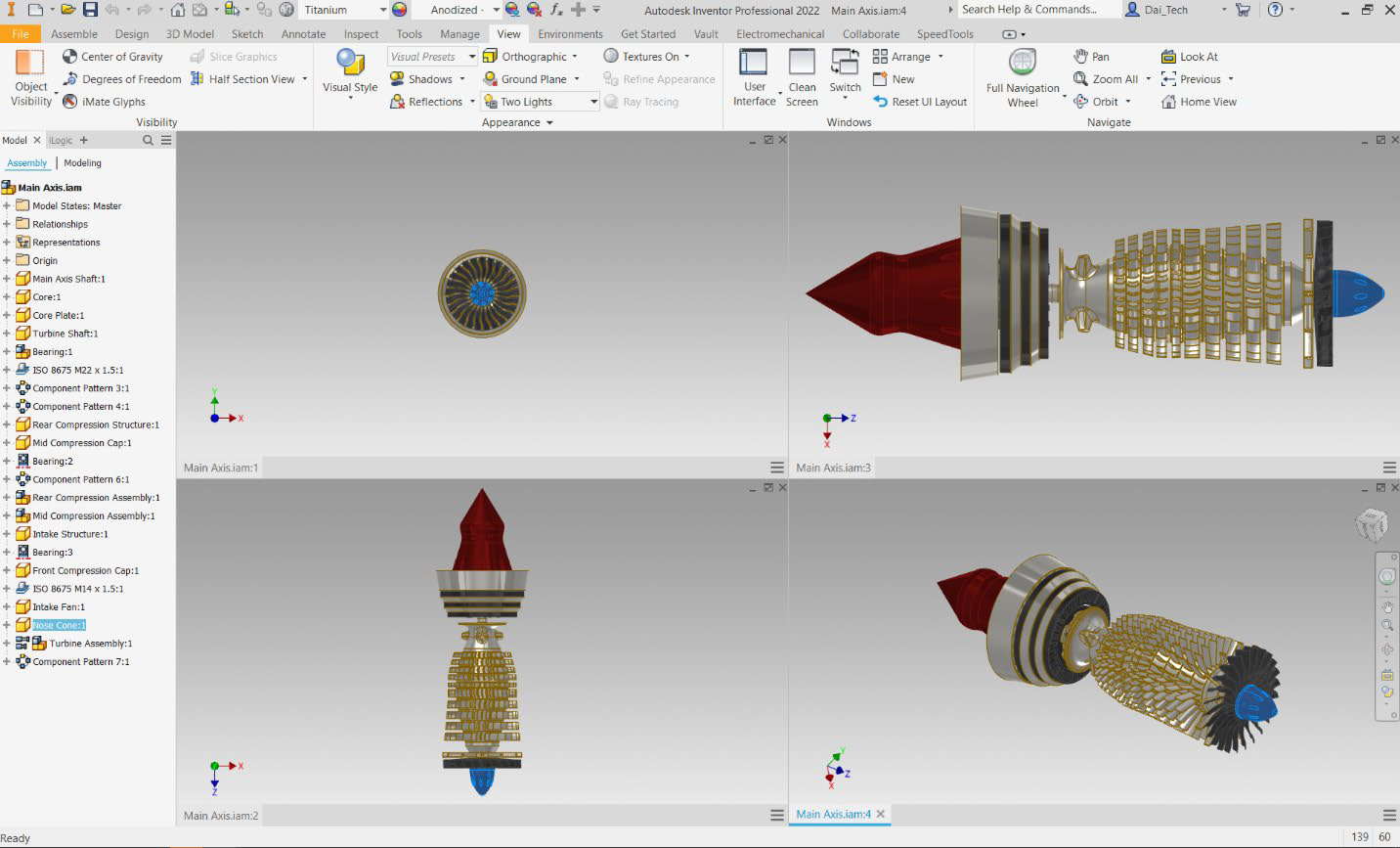Open the Object Visibility tool
This screenshot has height=848, width=1400.
(30, 77)
